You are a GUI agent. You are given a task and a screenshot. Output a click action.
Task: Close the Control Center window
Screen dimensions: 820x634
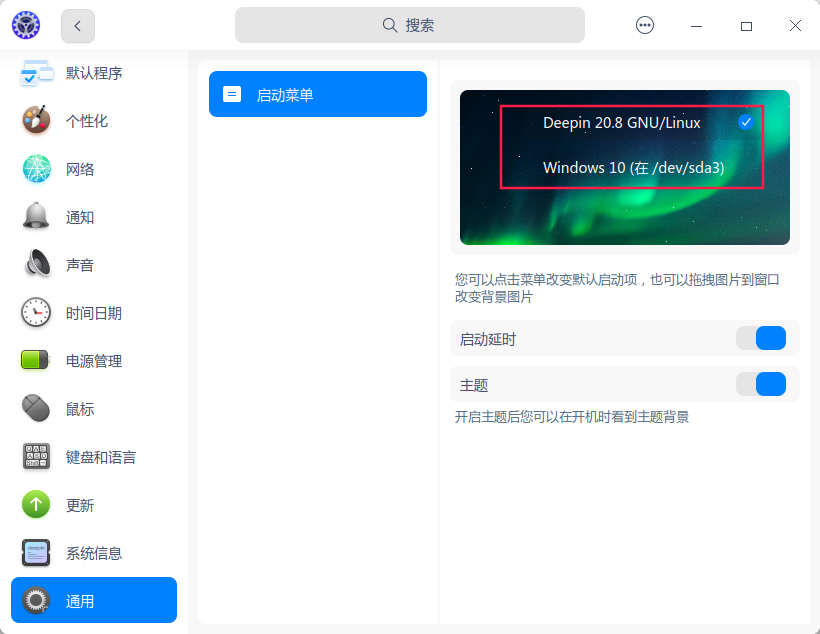pyautogui.click(x=795, y=26)
